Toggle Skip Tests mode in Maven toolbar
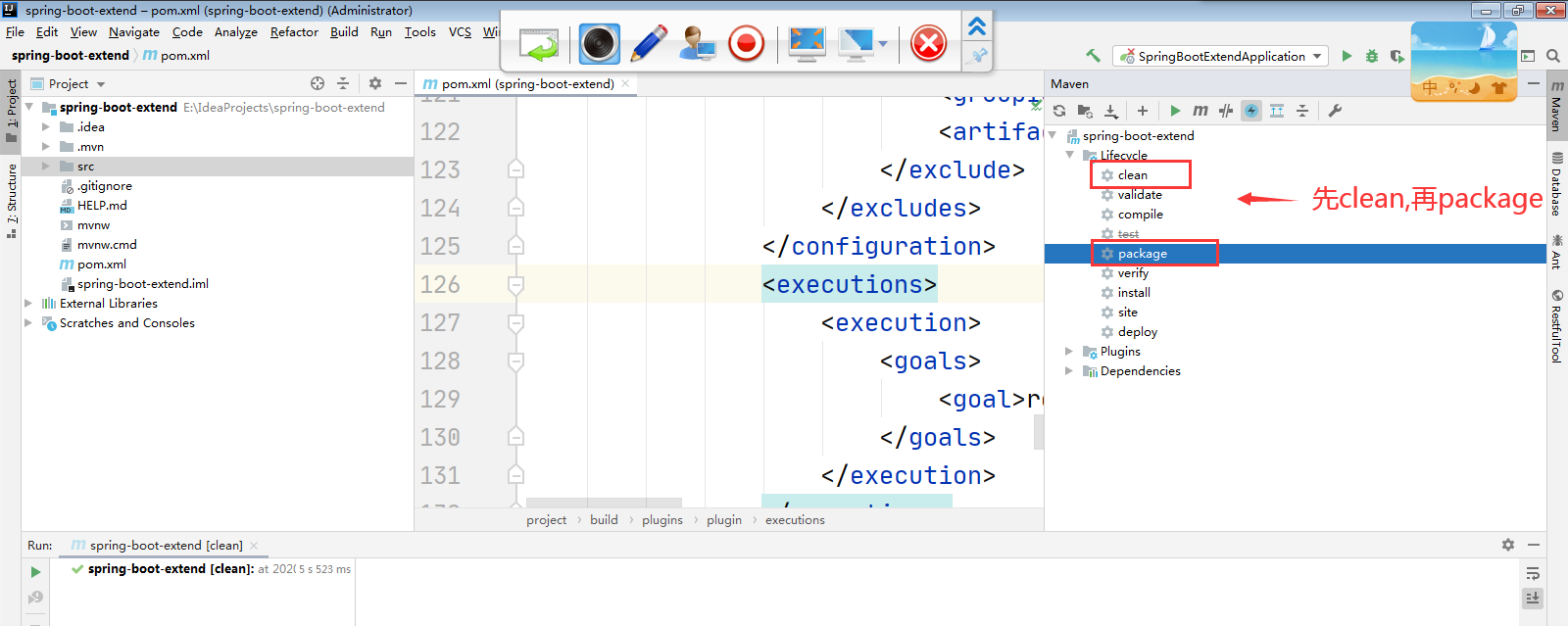 tap(1225, 111)
